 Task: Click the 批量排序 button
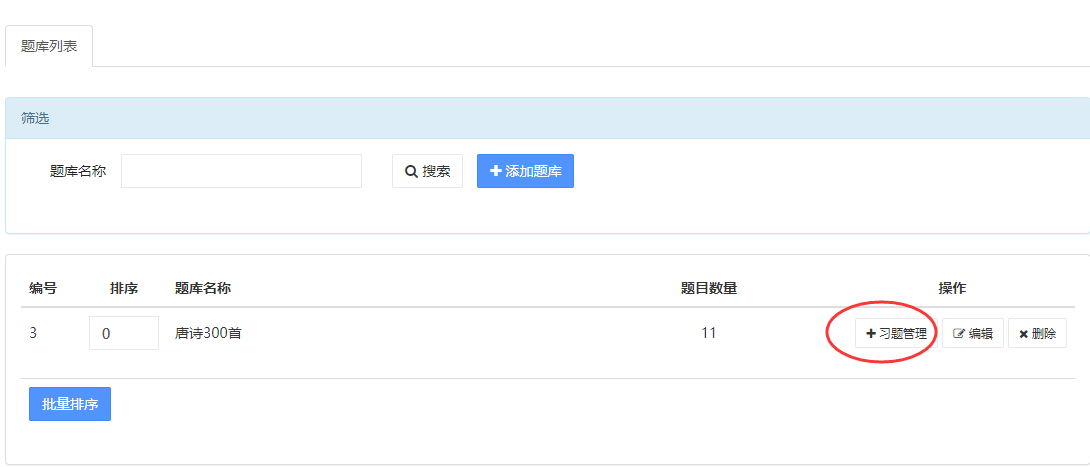pyautogui.click(x=70, y=404)
